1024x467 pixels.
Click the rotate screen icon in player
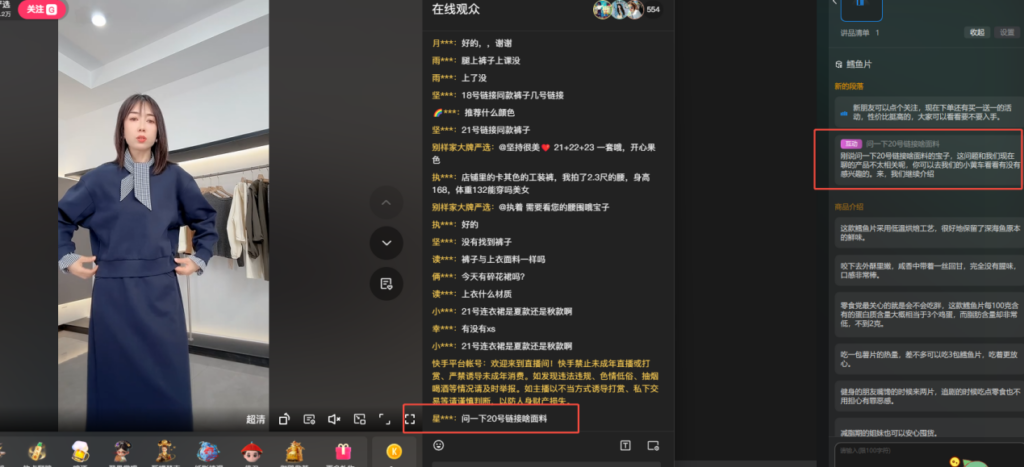click(x=285, y=419)
